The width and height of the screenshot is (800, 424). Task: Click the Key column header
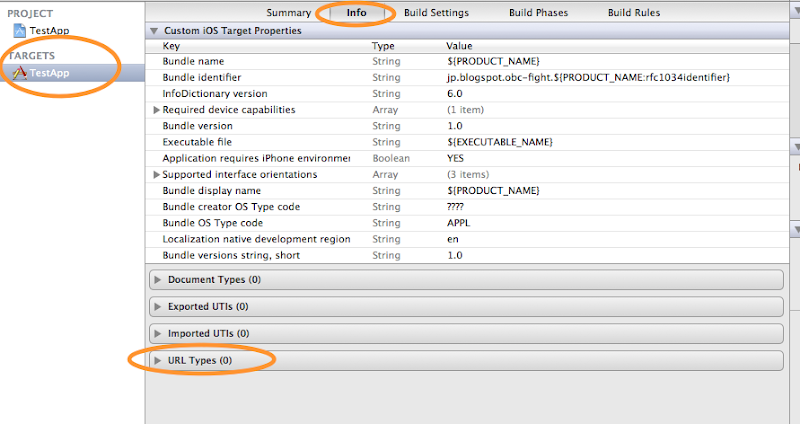click(x=171, y=46)
